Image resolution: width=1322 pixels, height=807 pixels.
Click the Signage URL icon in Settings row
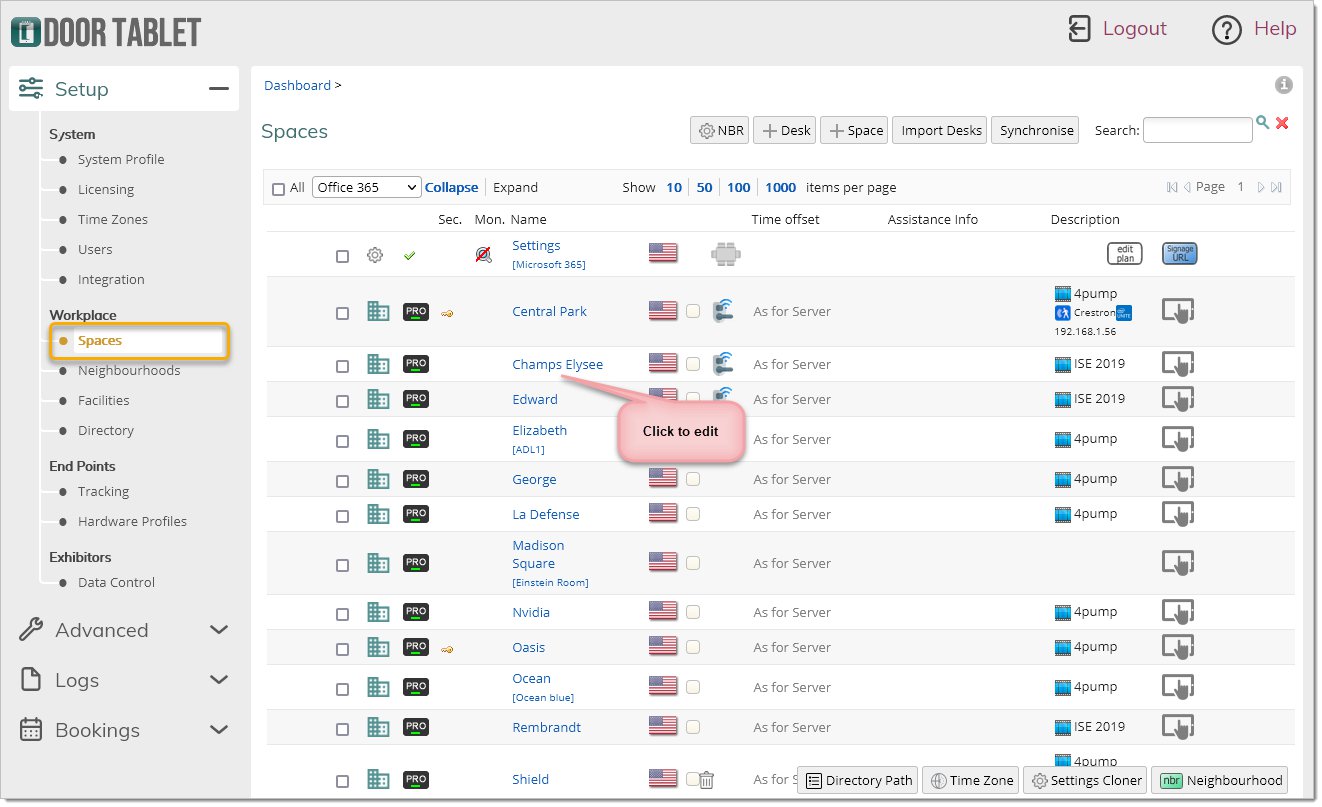pyautogui.click(x=1179, y=254)
